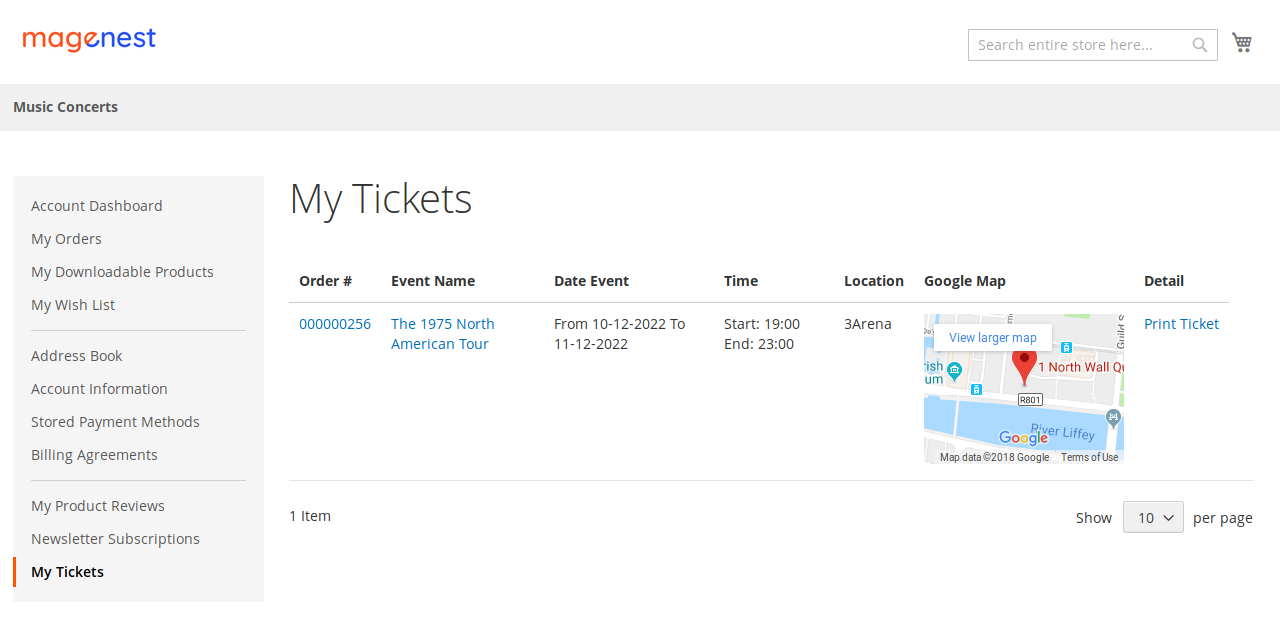Click Print Ticket link
Viewport: 1280px width, 622px height.
click(1181, 324)
